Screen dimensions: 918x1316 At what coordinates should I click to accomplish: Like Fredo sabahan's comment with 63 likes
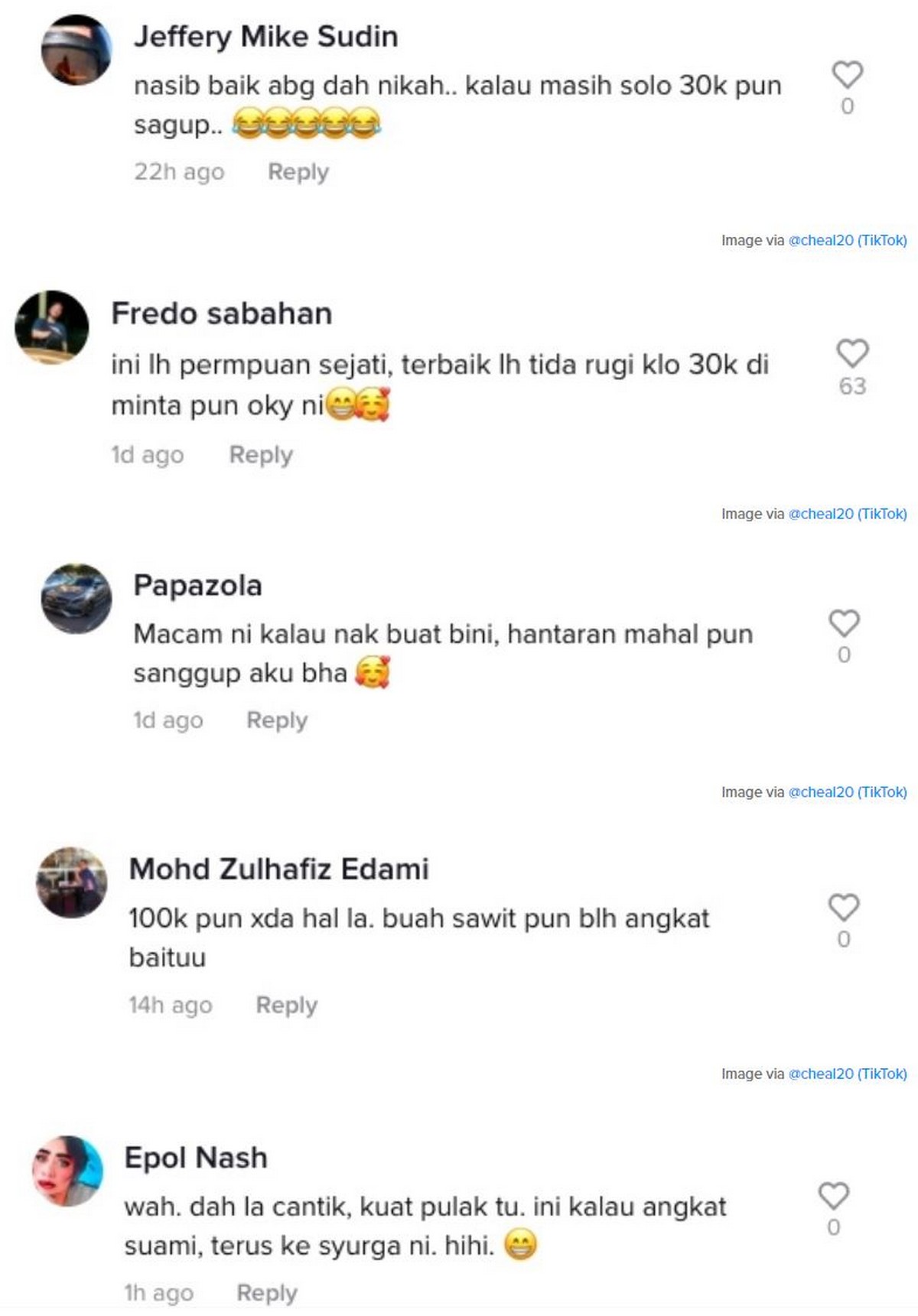point(852,353)
